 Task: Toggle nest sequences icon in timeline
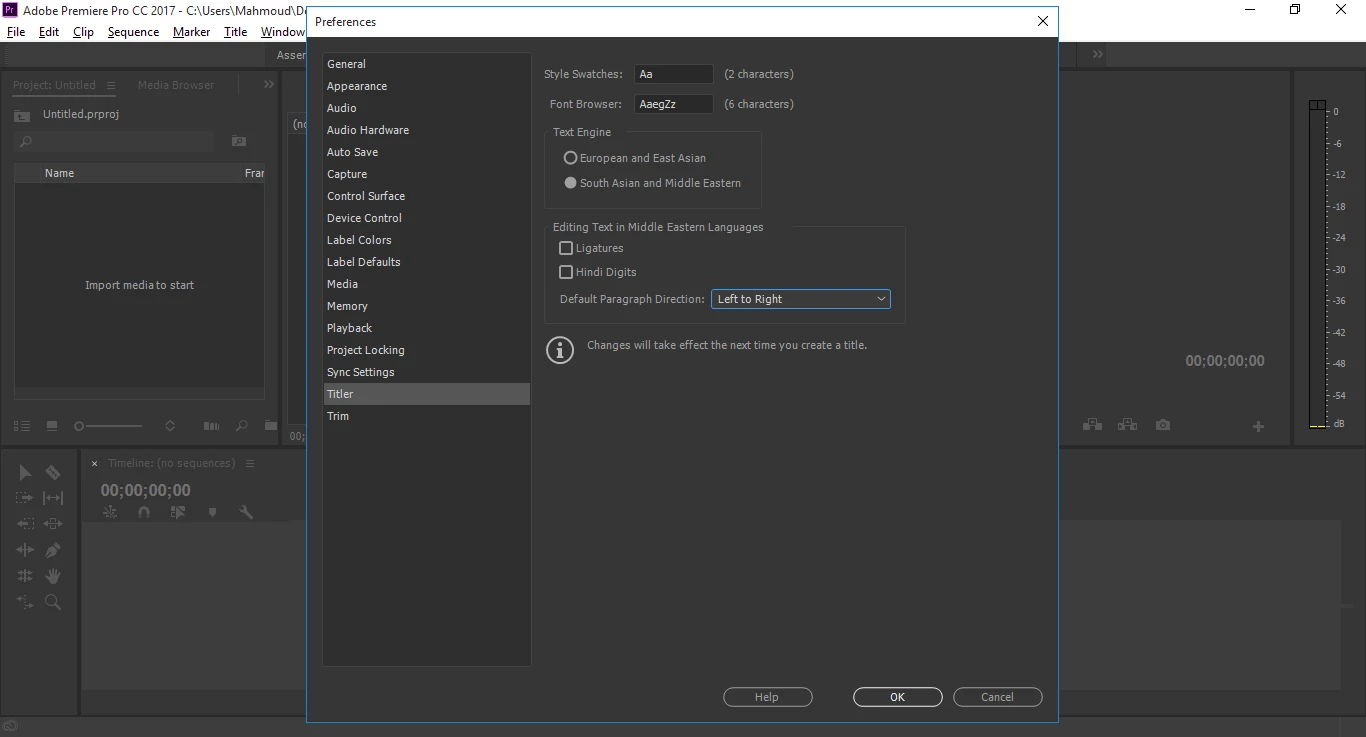pos(110,512)
